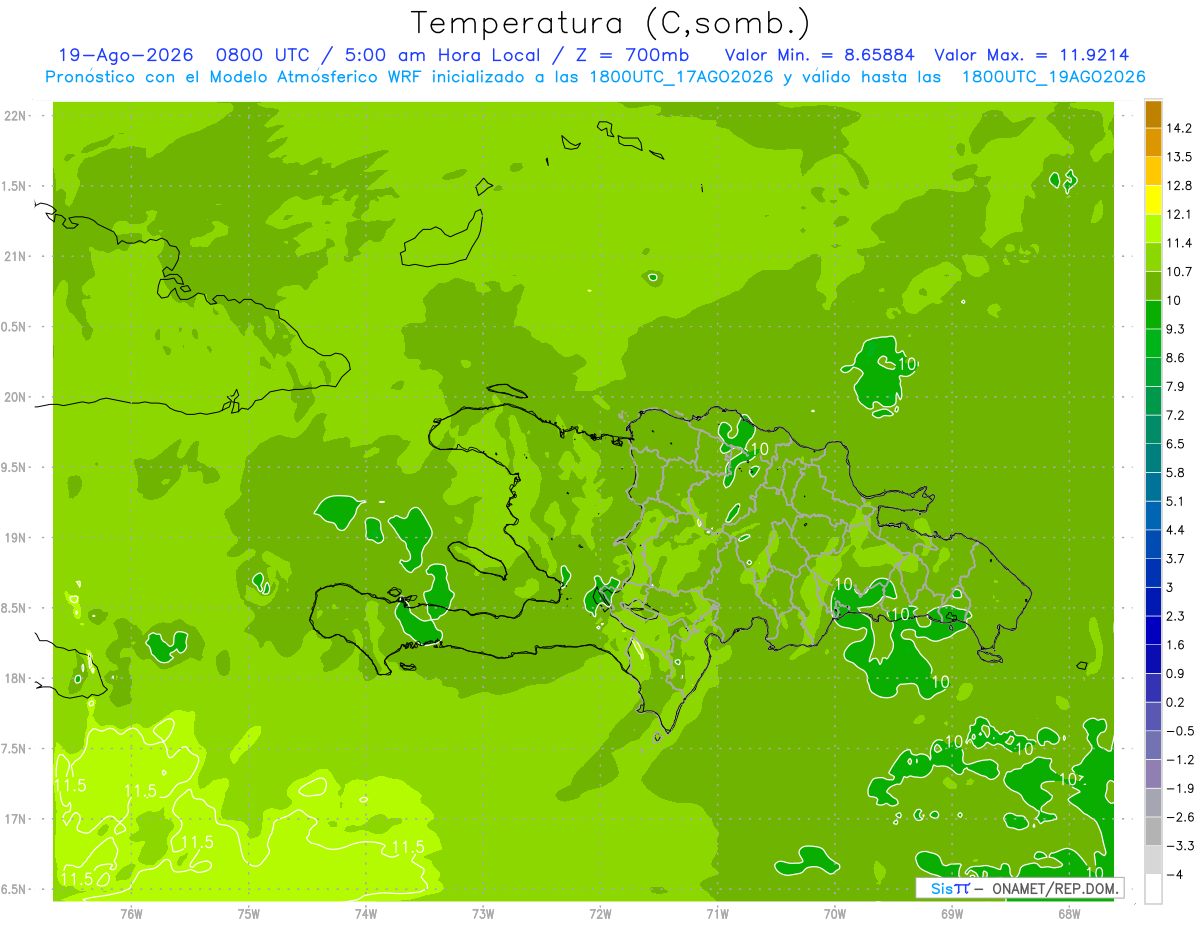The width and height of the screenshot is (1200, 927).
Task: Click the longitude axis label "74W"
Action: coord(366,913)
